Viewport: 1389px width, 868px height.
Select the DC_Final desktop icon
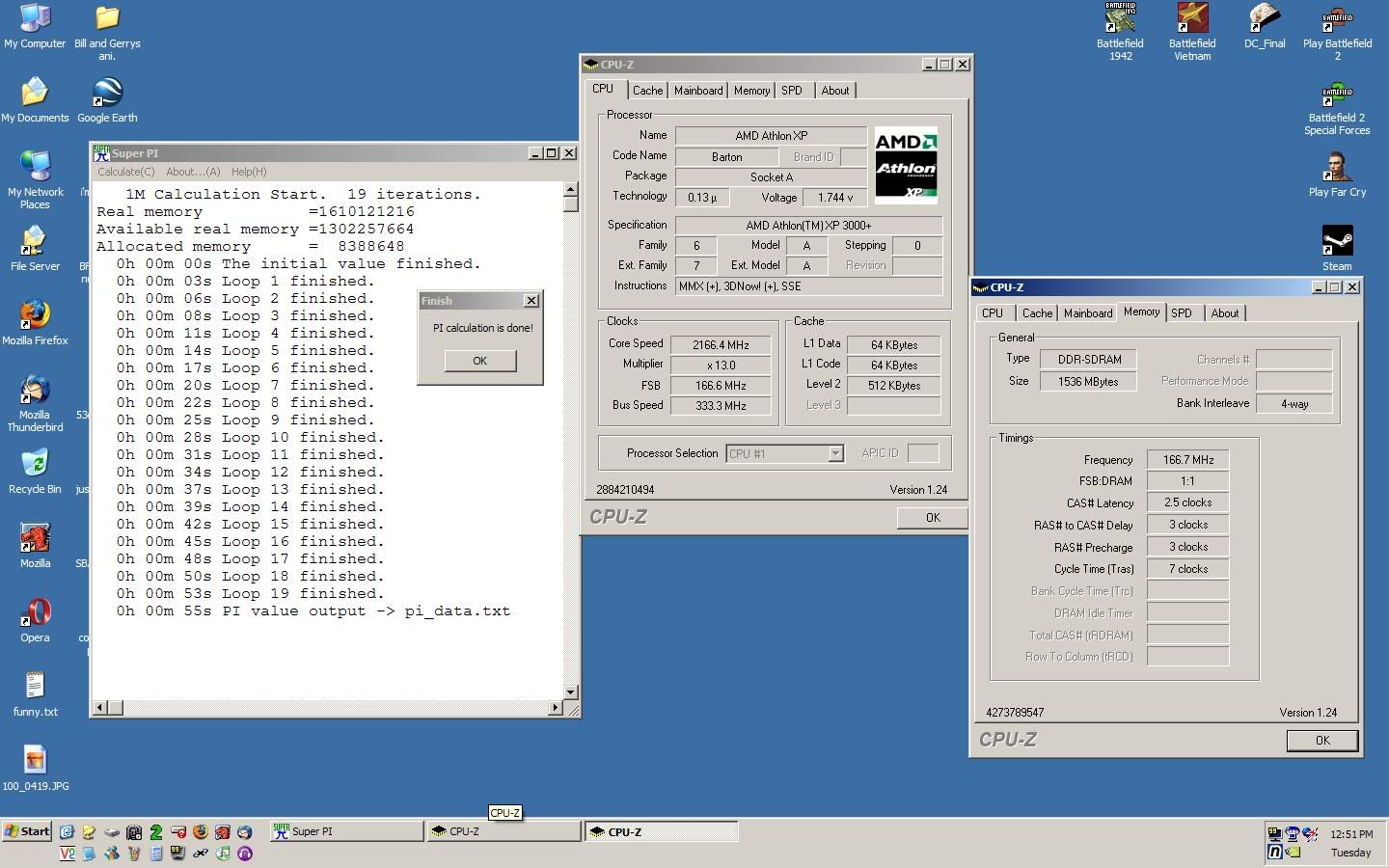(1265, 27)
